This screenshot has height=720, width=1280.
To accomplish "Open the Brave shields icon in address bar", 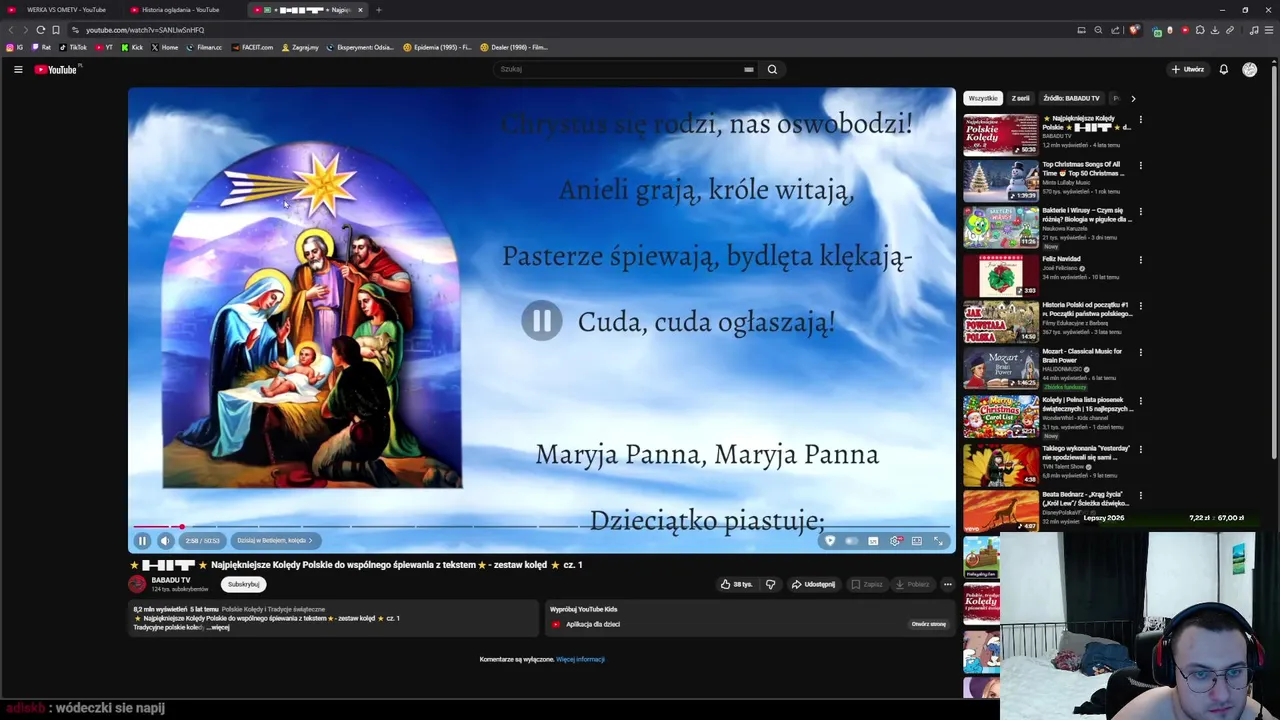I will click(x=1134, y=30).
